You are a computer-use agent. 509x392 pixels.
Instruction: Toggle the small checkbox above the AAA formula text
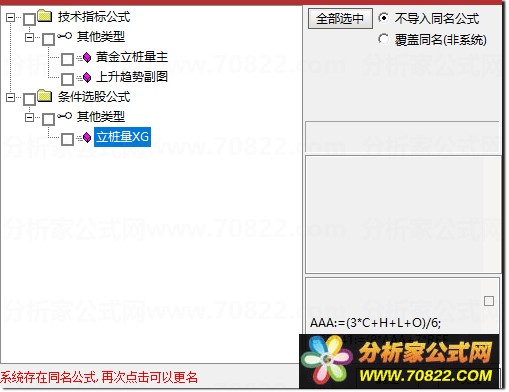[x=489, y=301]
